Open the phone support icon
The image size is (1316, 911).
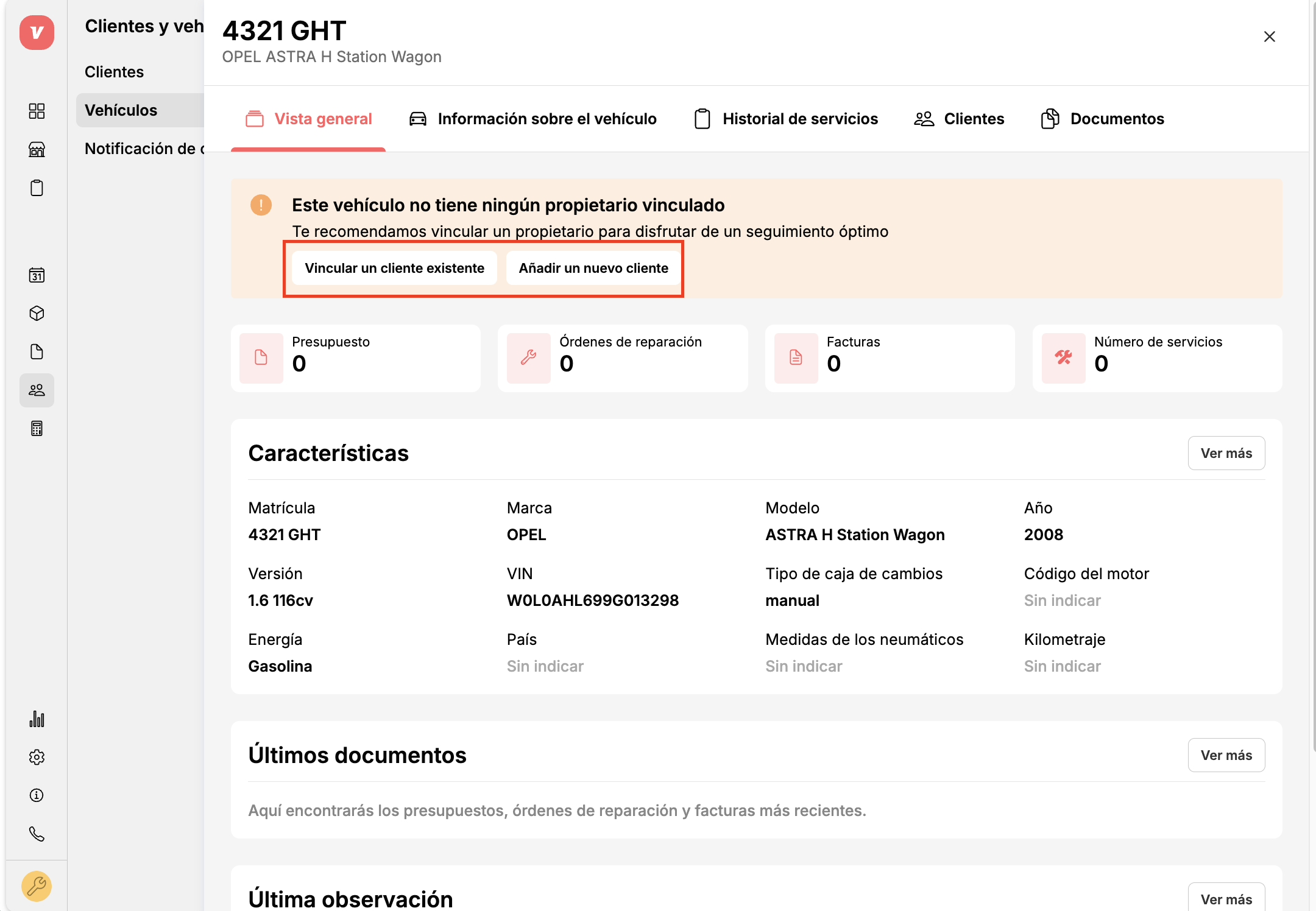click(x=37, y=834)
